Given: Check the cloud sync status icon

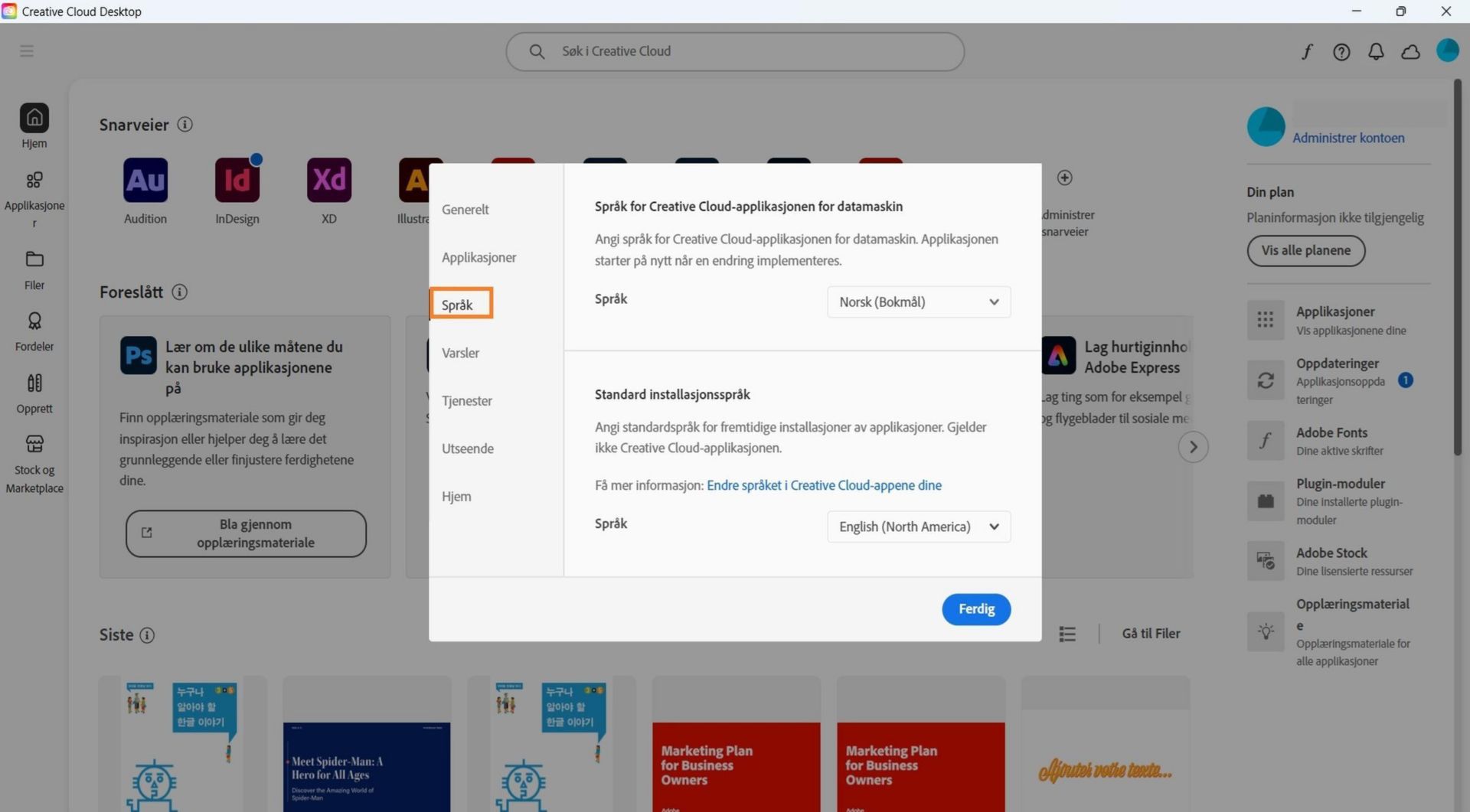Looking at the screenshot, I should (x=1410, y=51).
